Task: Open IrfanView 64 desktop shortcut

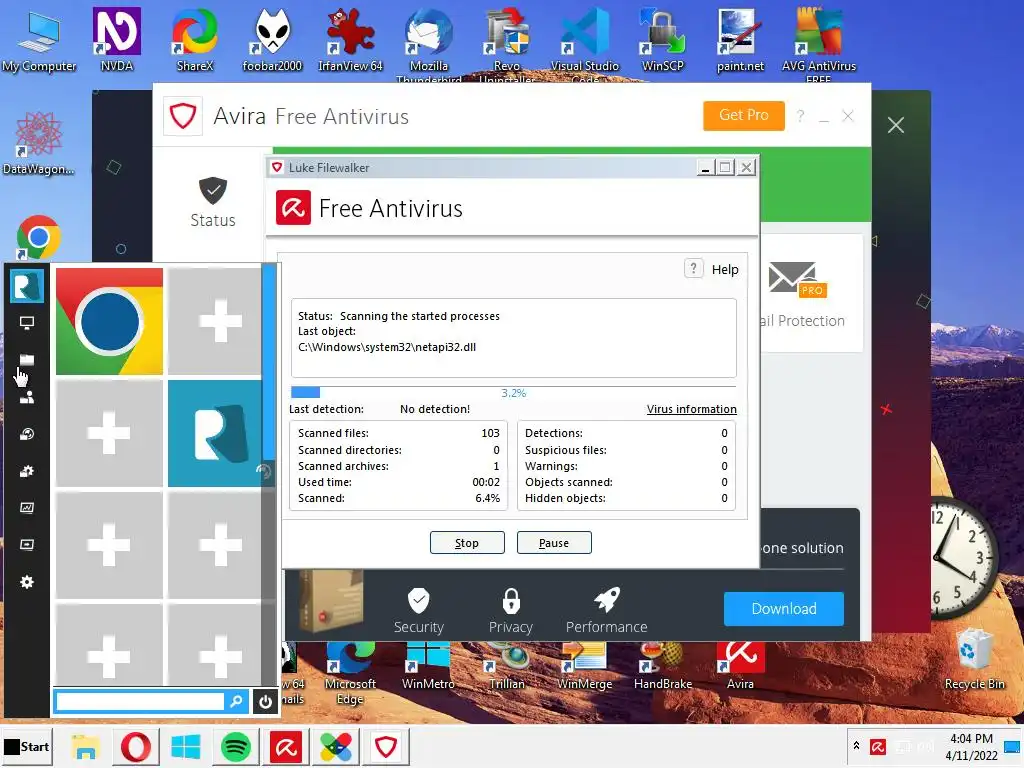Action: 350,39
